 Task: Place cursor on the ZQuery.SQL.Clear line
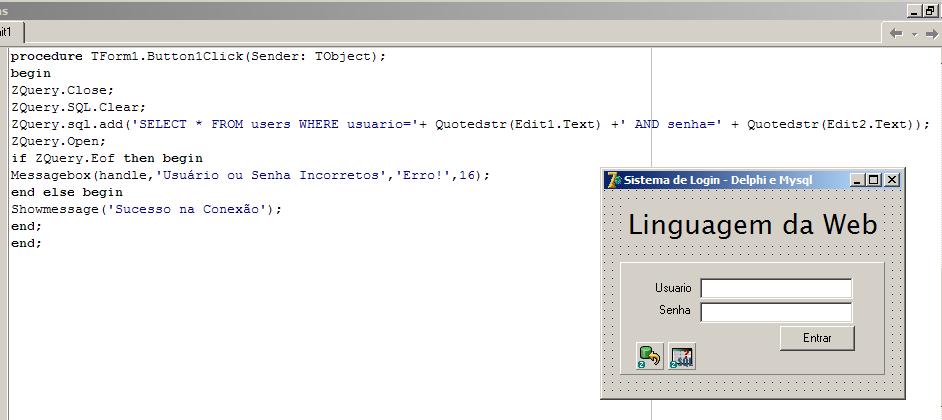click(x=79, y=108)
